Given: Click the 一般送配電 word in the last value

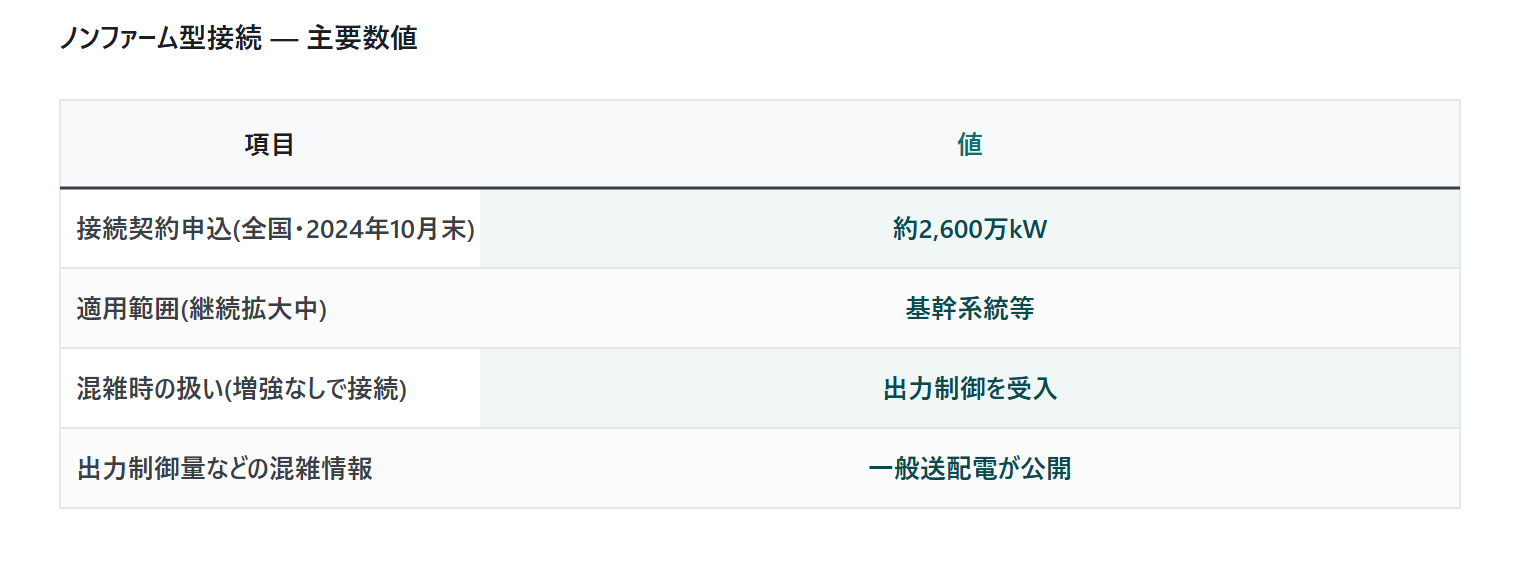Looking at the screenshot, I should (932, 469).
